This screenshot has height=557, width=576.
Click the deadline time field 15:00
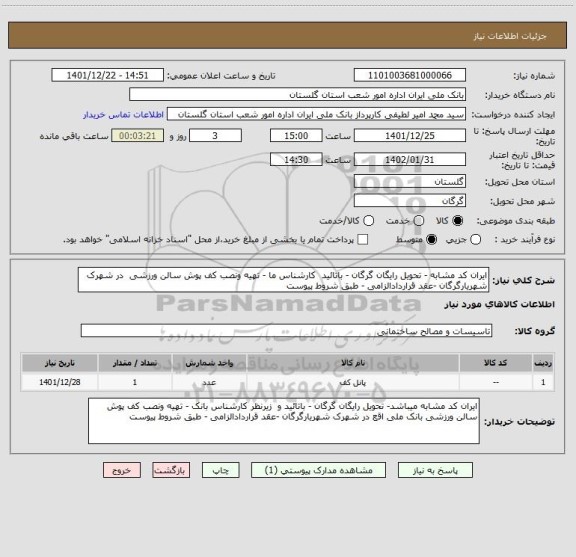click(x=296, y=136)
